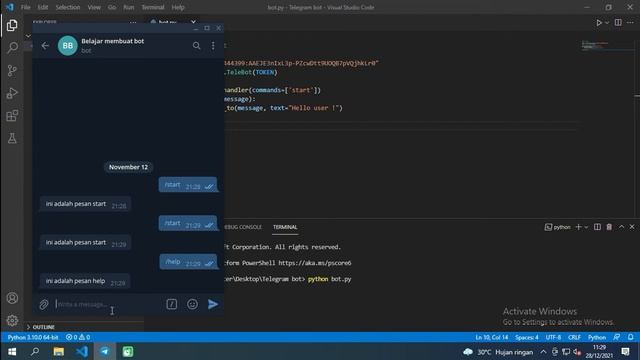Open the File menu
This screenshot has height=360, width=640.
(25, 7)
